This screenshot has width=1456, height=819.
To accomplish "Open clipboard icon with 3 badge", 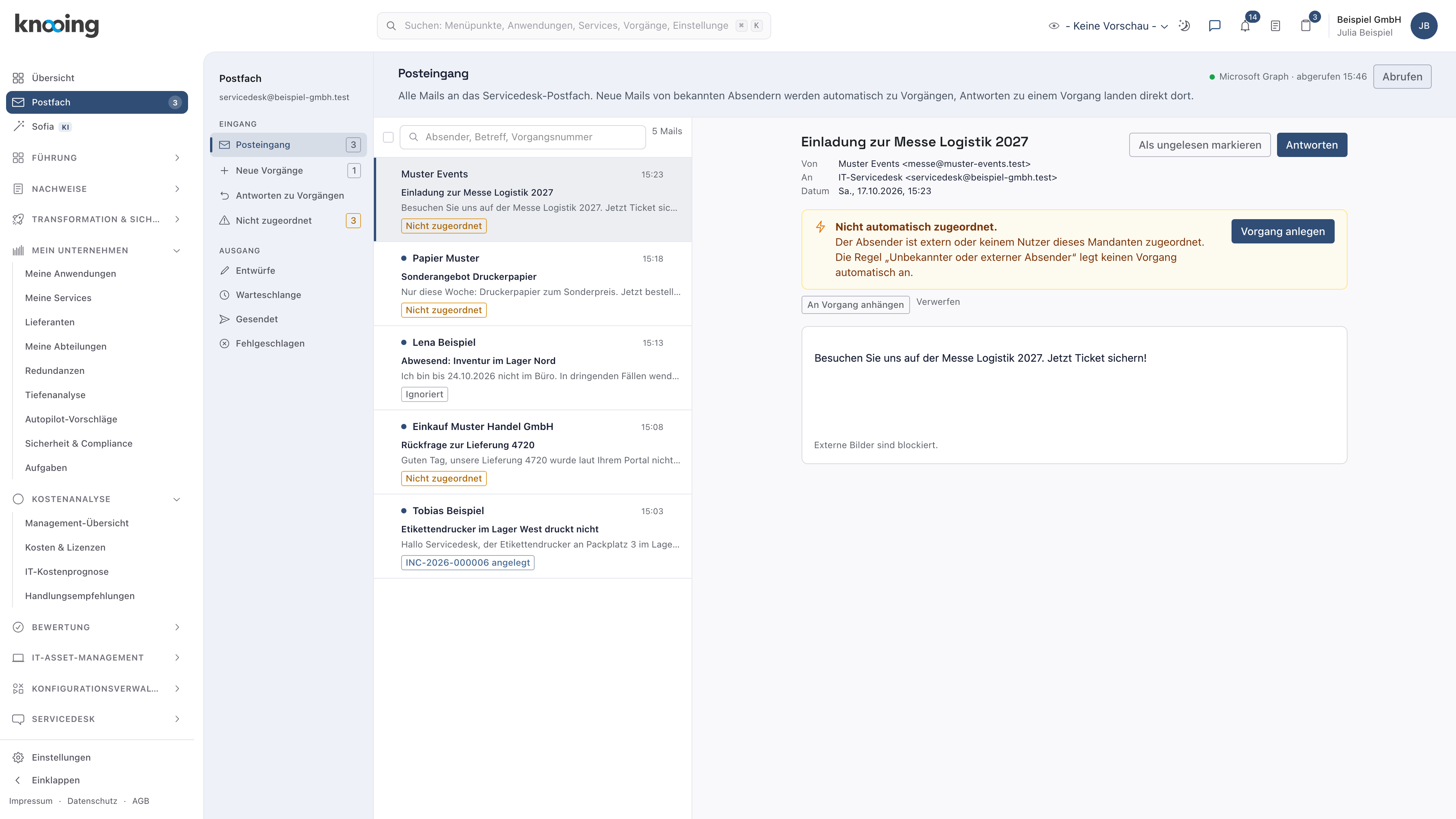I will coord(1305,26).
